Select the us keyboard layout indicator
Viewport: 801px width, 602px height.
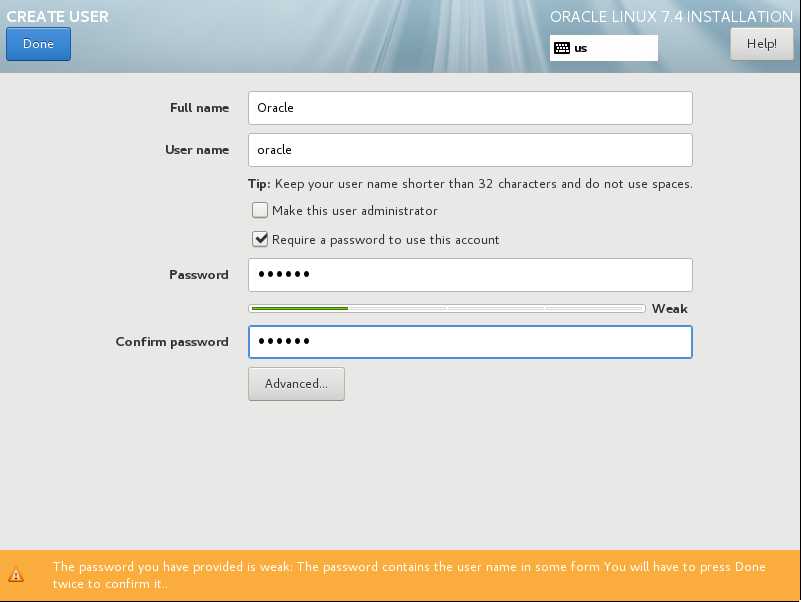[x=604, y=48]
